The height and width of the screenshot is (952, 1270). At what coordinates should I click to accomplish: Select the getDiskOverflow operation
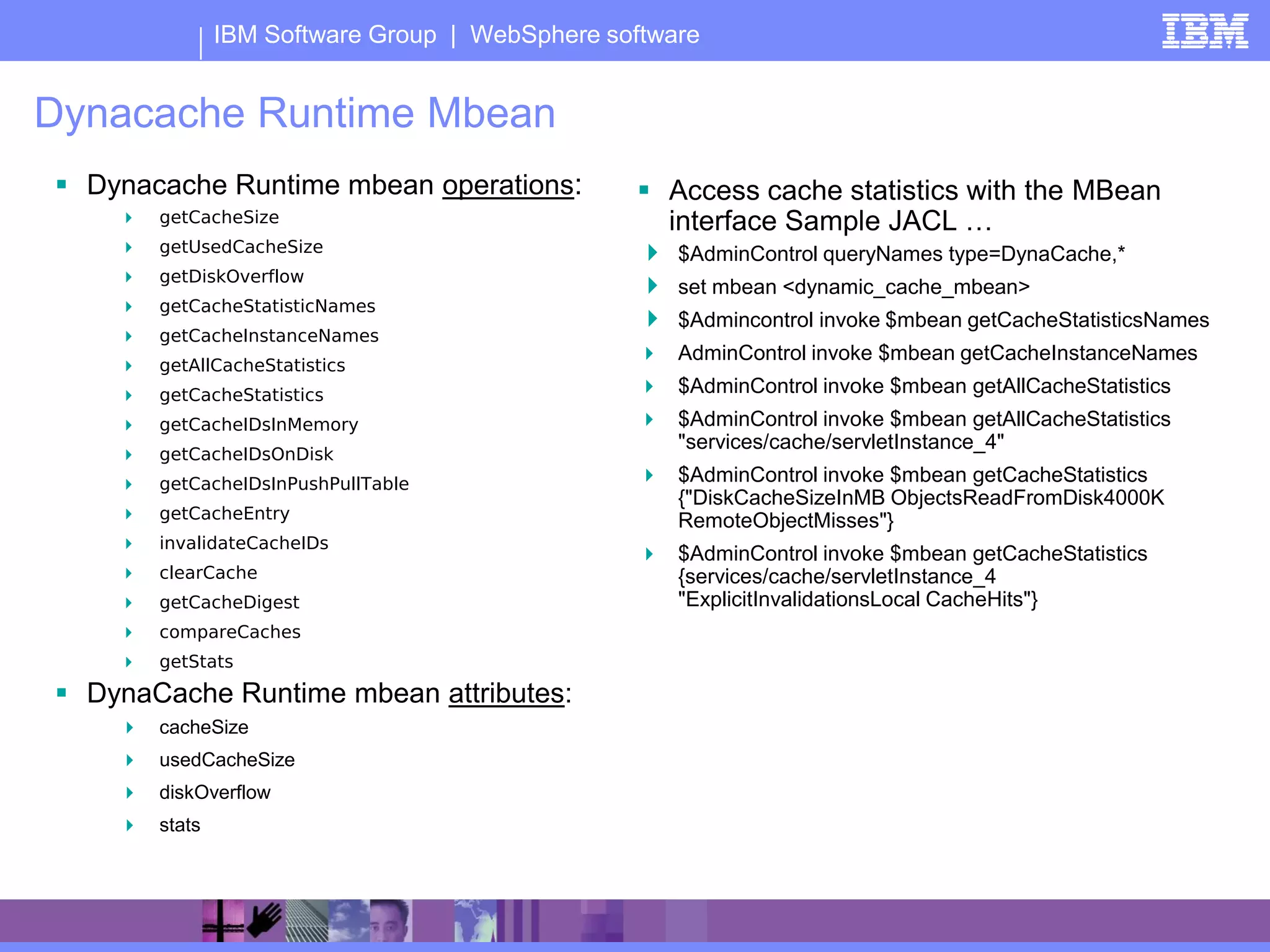(231, 276)
